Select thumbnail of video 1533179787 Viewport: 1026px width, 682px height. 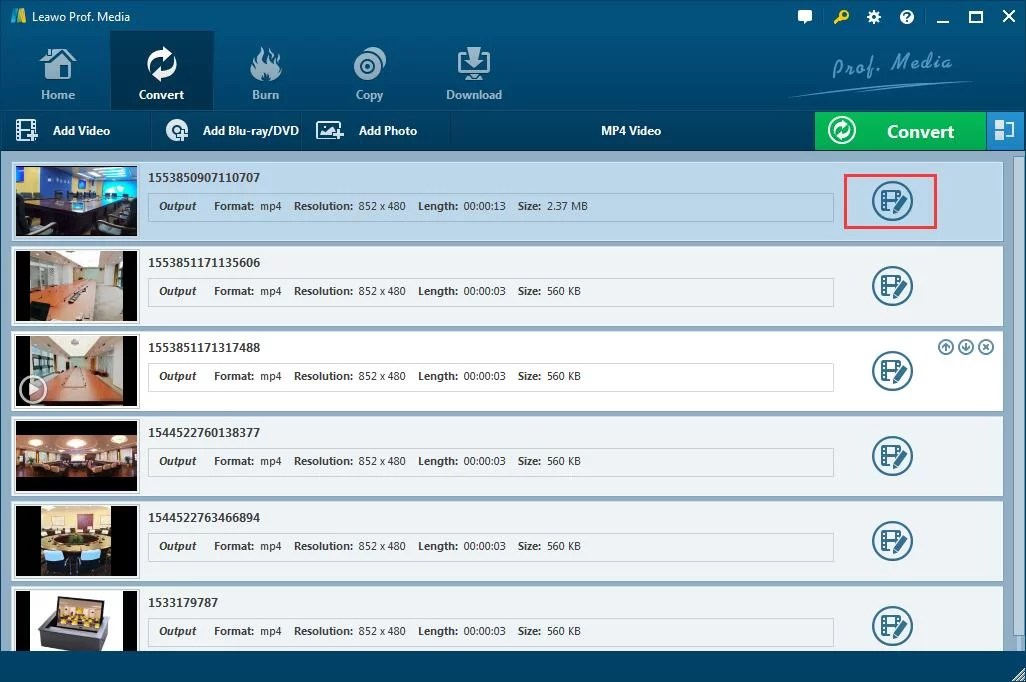[77, 620]
